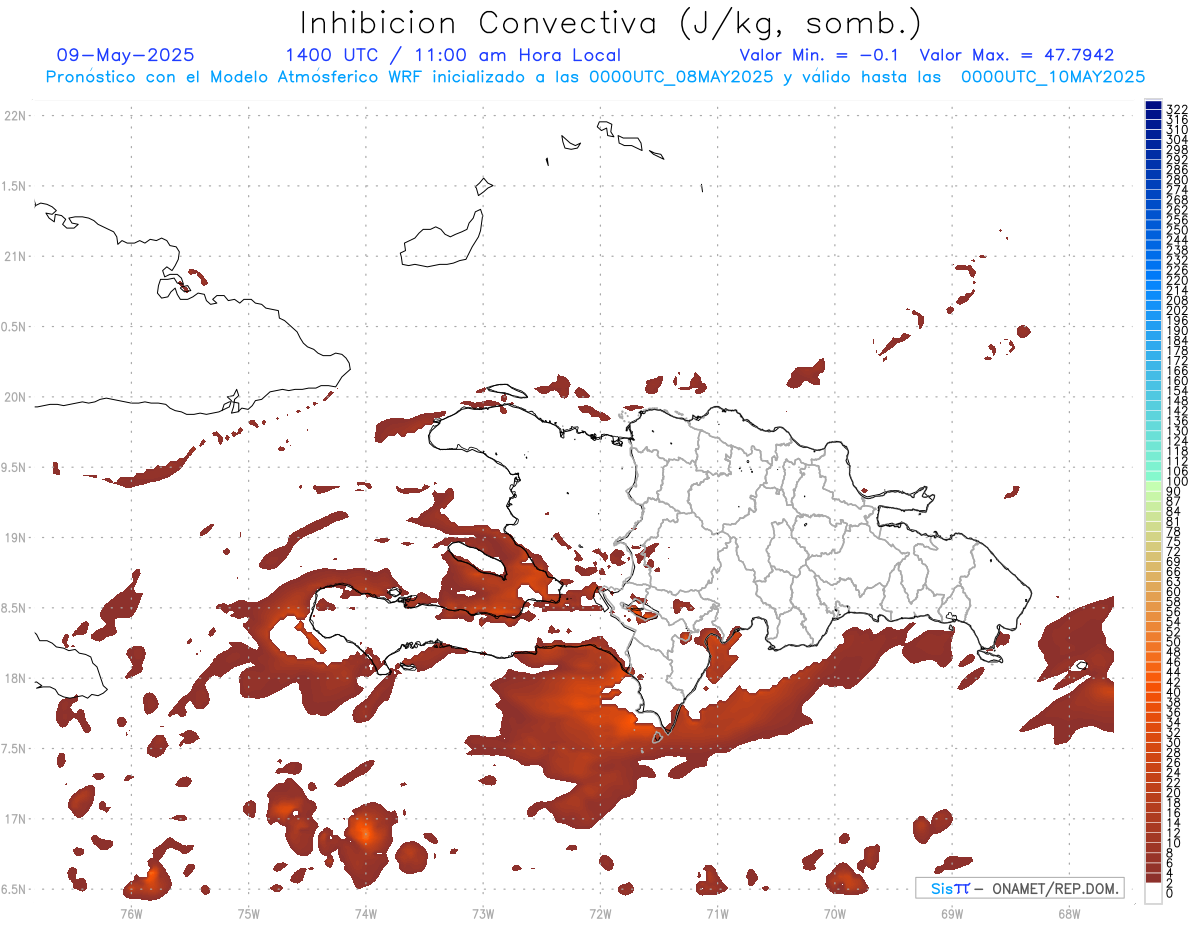
Task: Click the latitude label "17N"
Action: [15, 819]
